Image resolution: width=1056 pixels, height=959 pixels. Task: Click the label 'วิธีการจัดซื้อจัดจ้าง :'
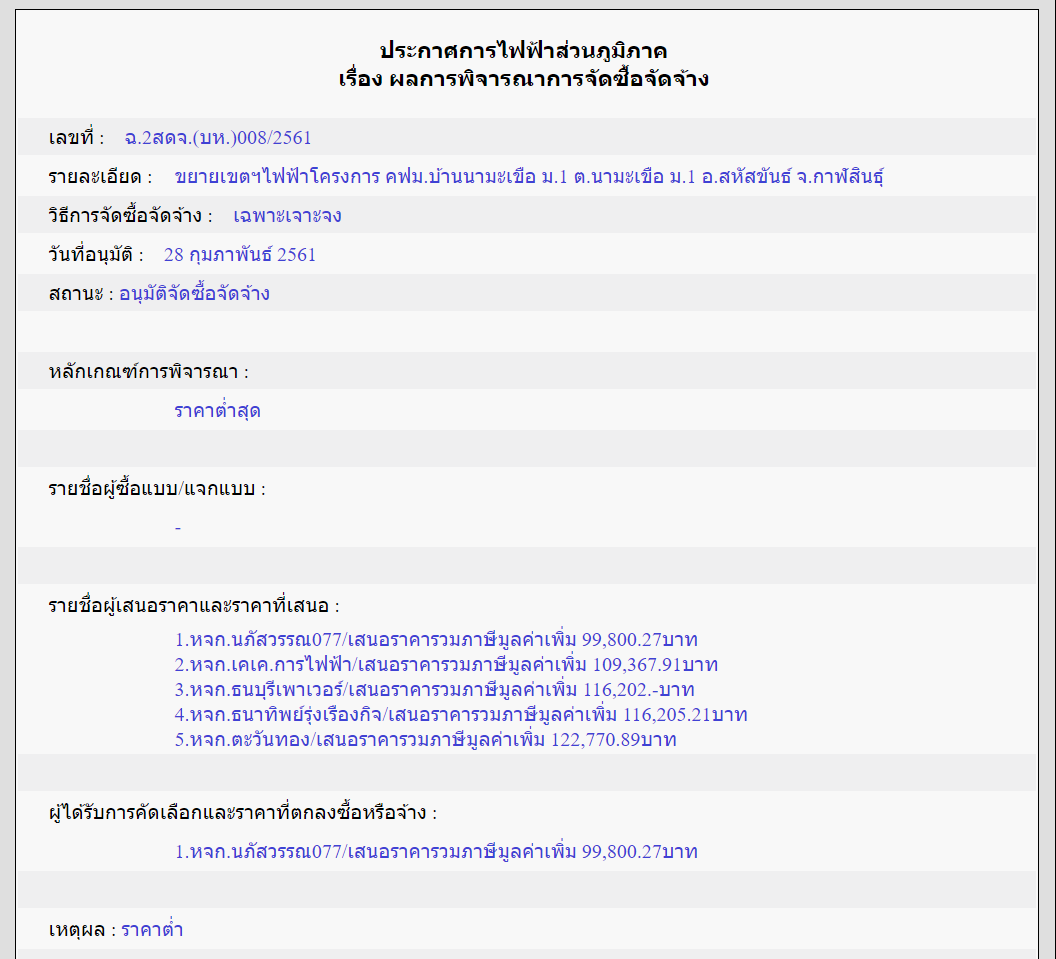(131, 216)
